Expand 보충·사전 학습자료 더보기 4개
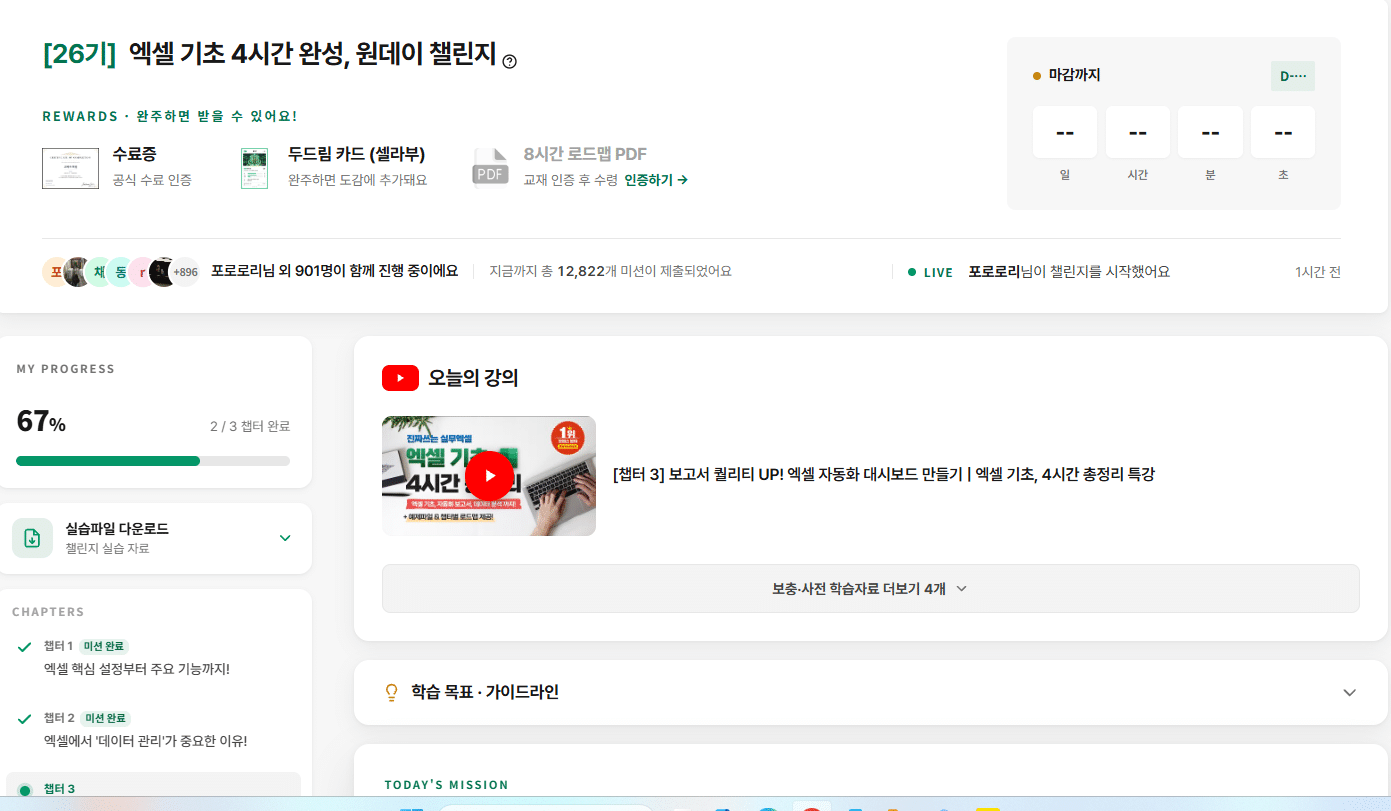This screenshot has width=1391, height=811. (870, 589)
